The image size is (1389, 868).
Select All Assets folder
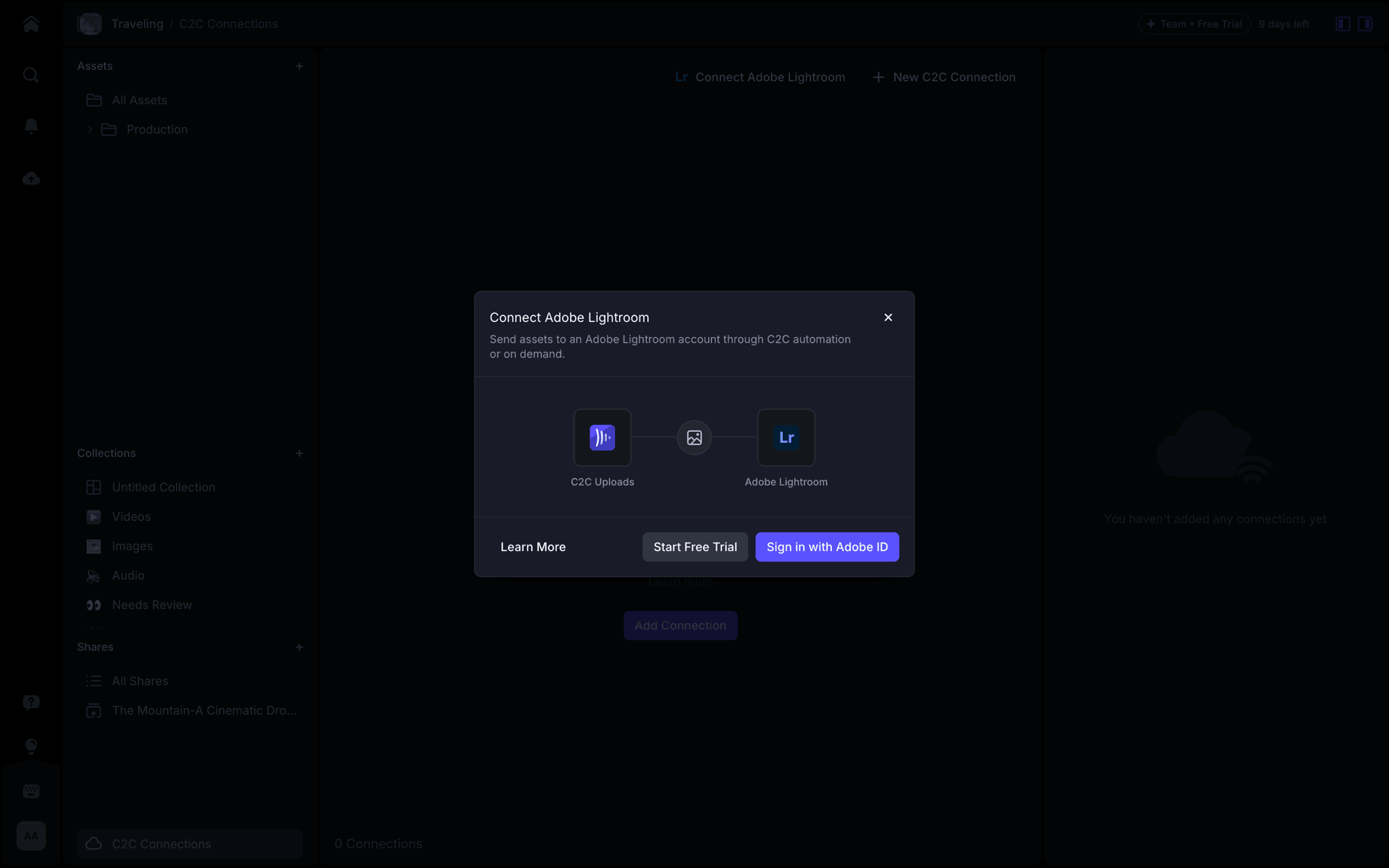pos(190,100)
